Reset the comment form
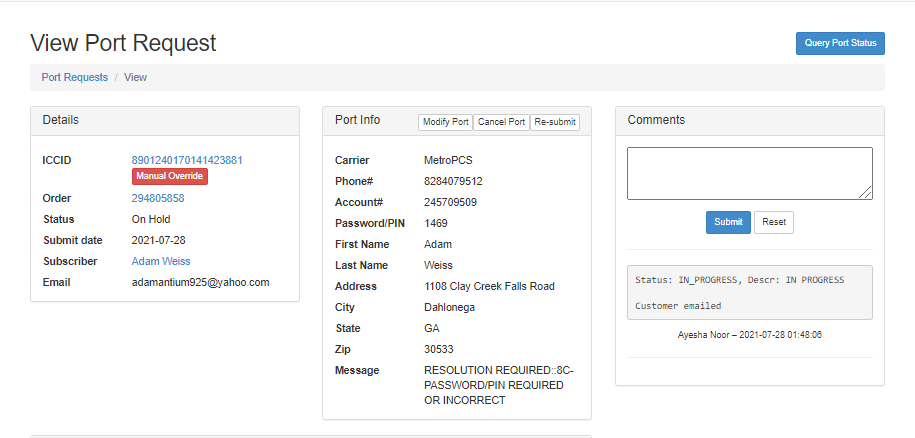This screenshot has height=438, width=915. pyautogui.click(x=774, y=222)
